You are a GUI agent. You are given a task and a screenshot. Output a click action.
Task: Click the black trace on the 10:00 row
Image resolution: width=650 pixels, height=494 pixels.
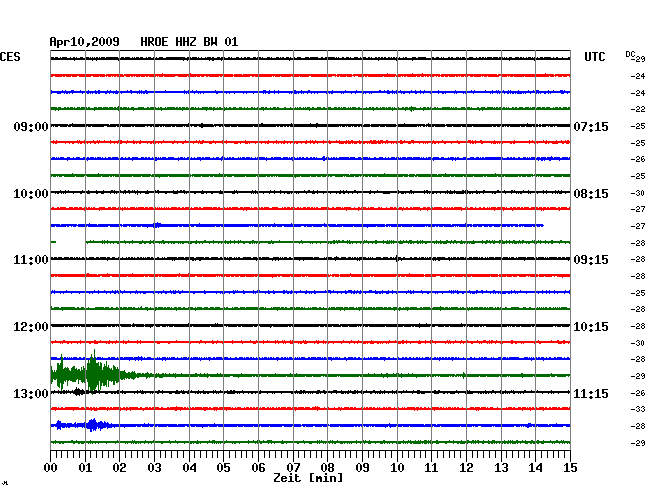point(310,192)
